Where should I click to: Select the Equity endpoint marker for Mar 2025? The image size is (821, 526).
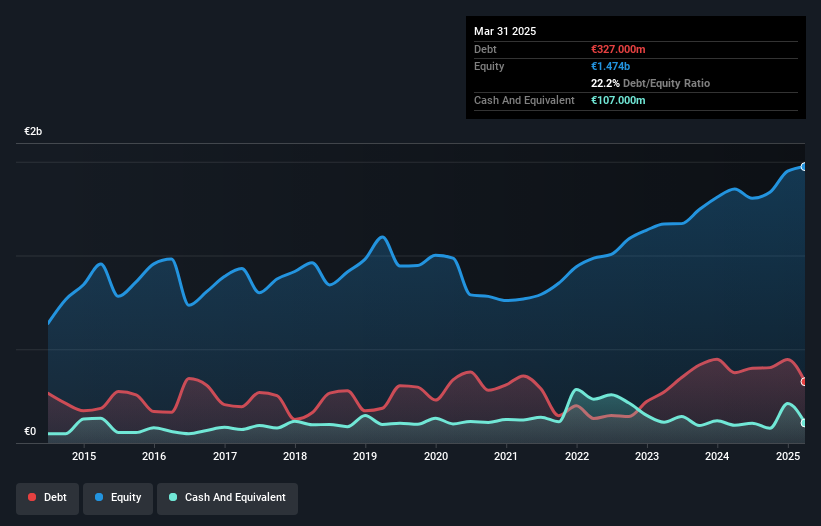[804, 167]
